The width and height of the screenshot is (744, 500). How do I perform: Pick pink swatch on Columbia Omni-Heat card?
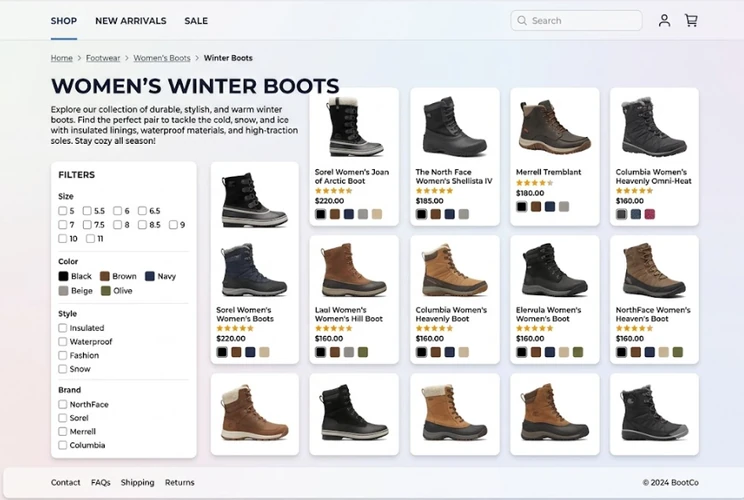coord(650,214)
